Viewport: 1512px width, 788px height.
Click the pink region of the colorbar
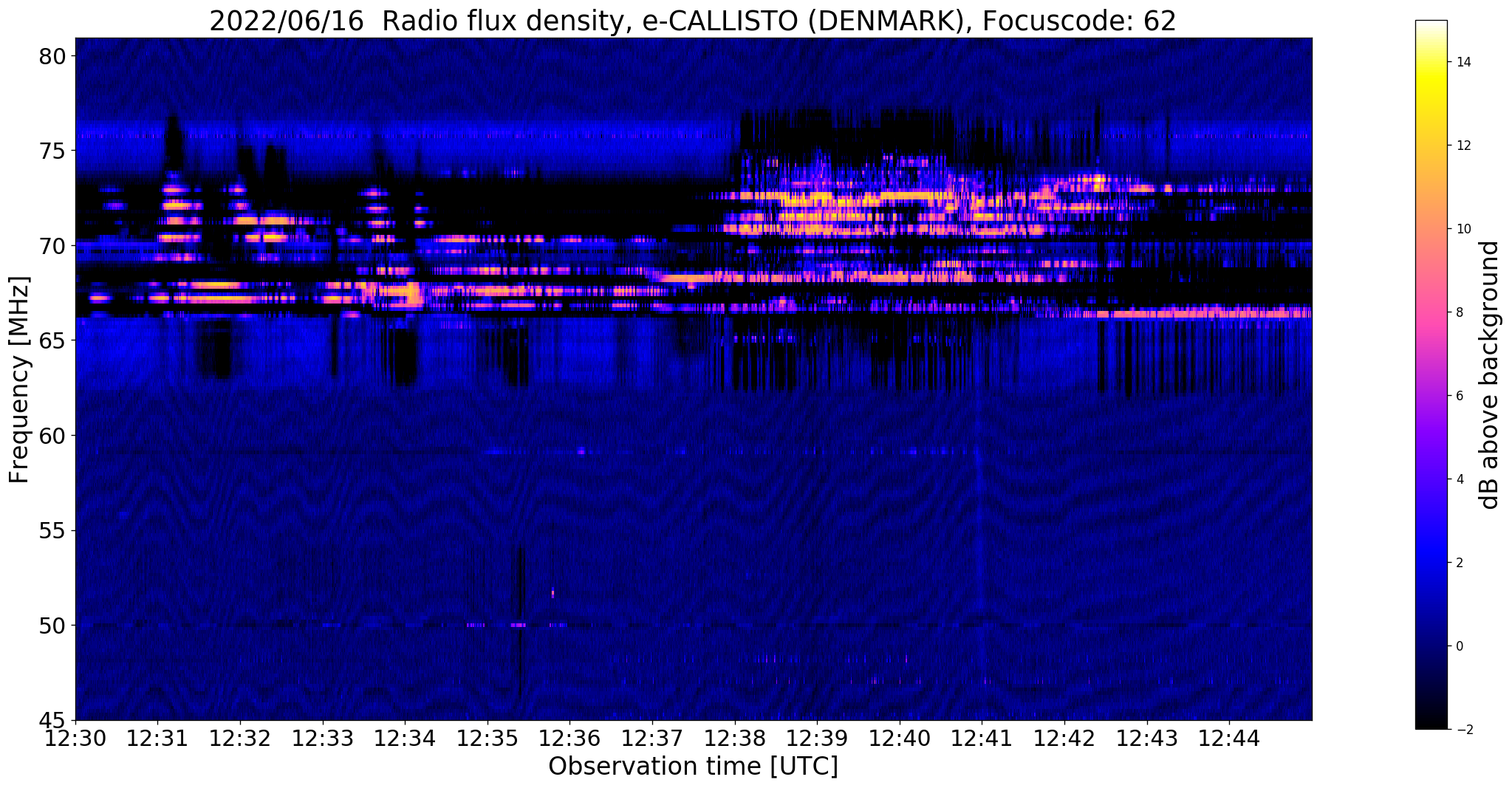[x=1431, y=318]
